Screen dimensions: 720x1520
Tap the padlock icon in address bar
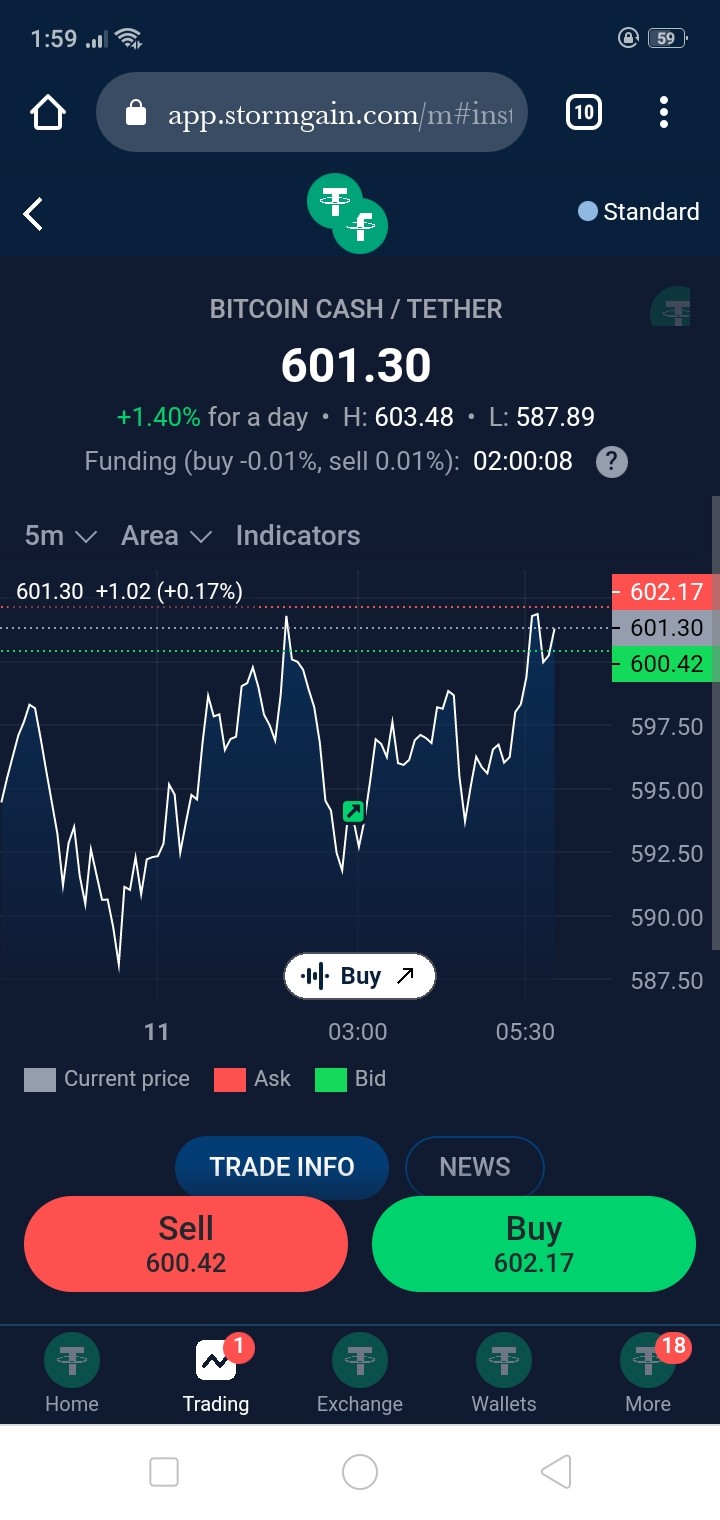pos(136,113)
